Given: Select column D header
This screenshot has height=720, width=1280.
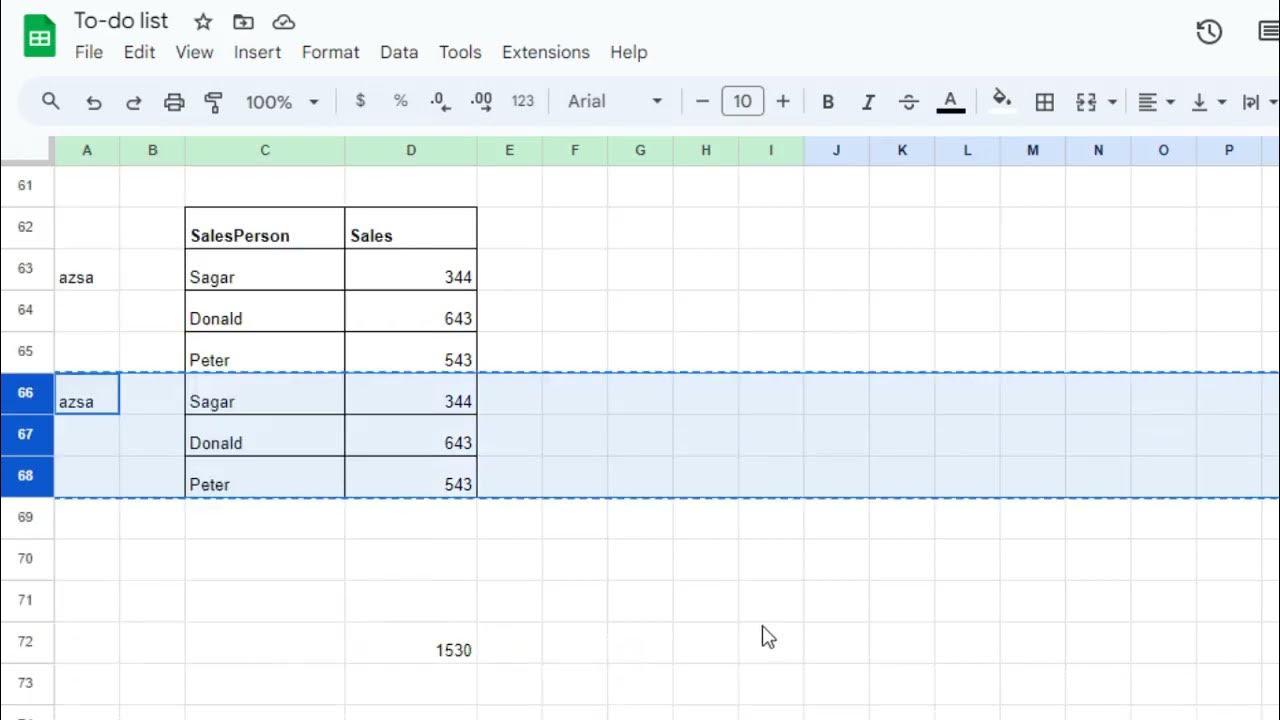Looking at the screenshot, I should 411,150.
